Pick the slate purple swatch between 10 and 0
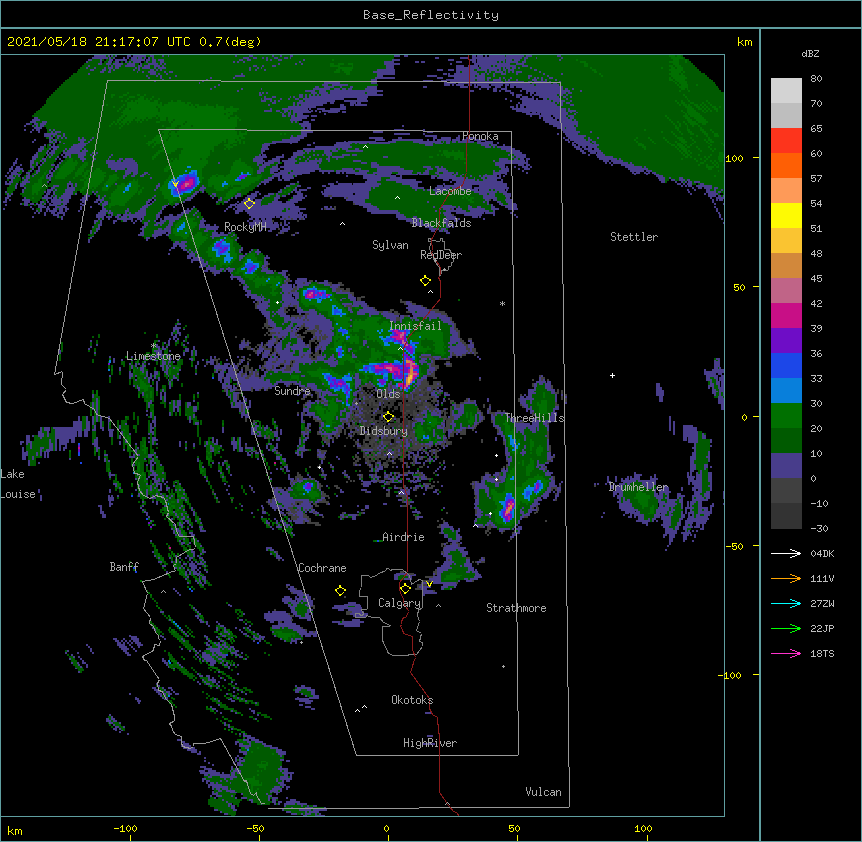Image resolution: width=862 pixels, height=842 pixels. coord(786,466)
